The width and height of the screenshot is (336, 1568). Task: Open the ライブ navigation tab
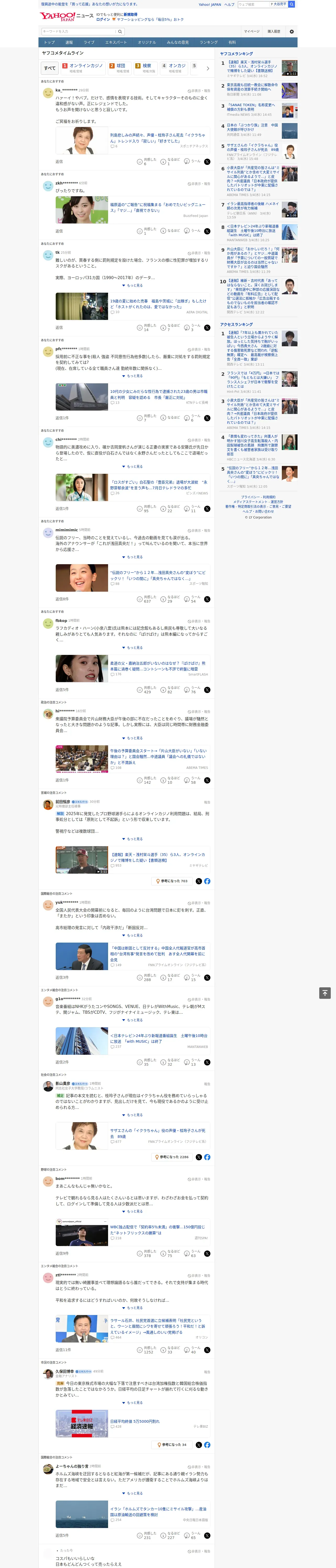tap(89, 43)
